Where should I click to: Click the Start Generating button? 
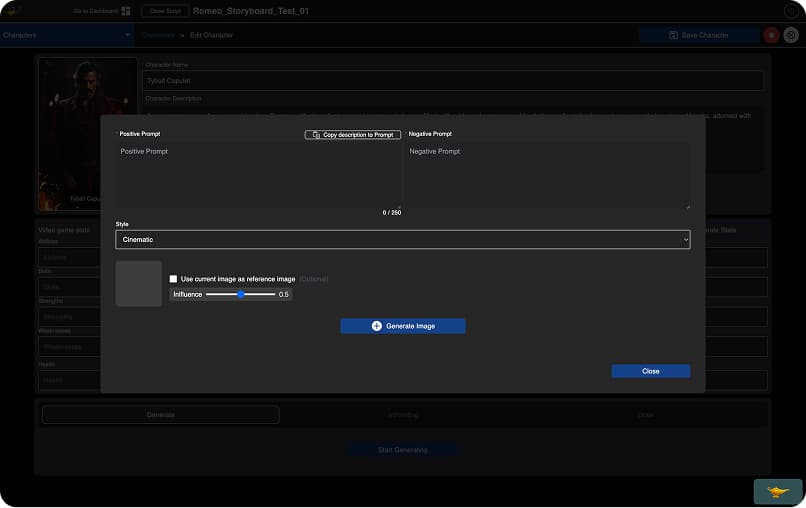pyautogui.click(x=403, y=450)
